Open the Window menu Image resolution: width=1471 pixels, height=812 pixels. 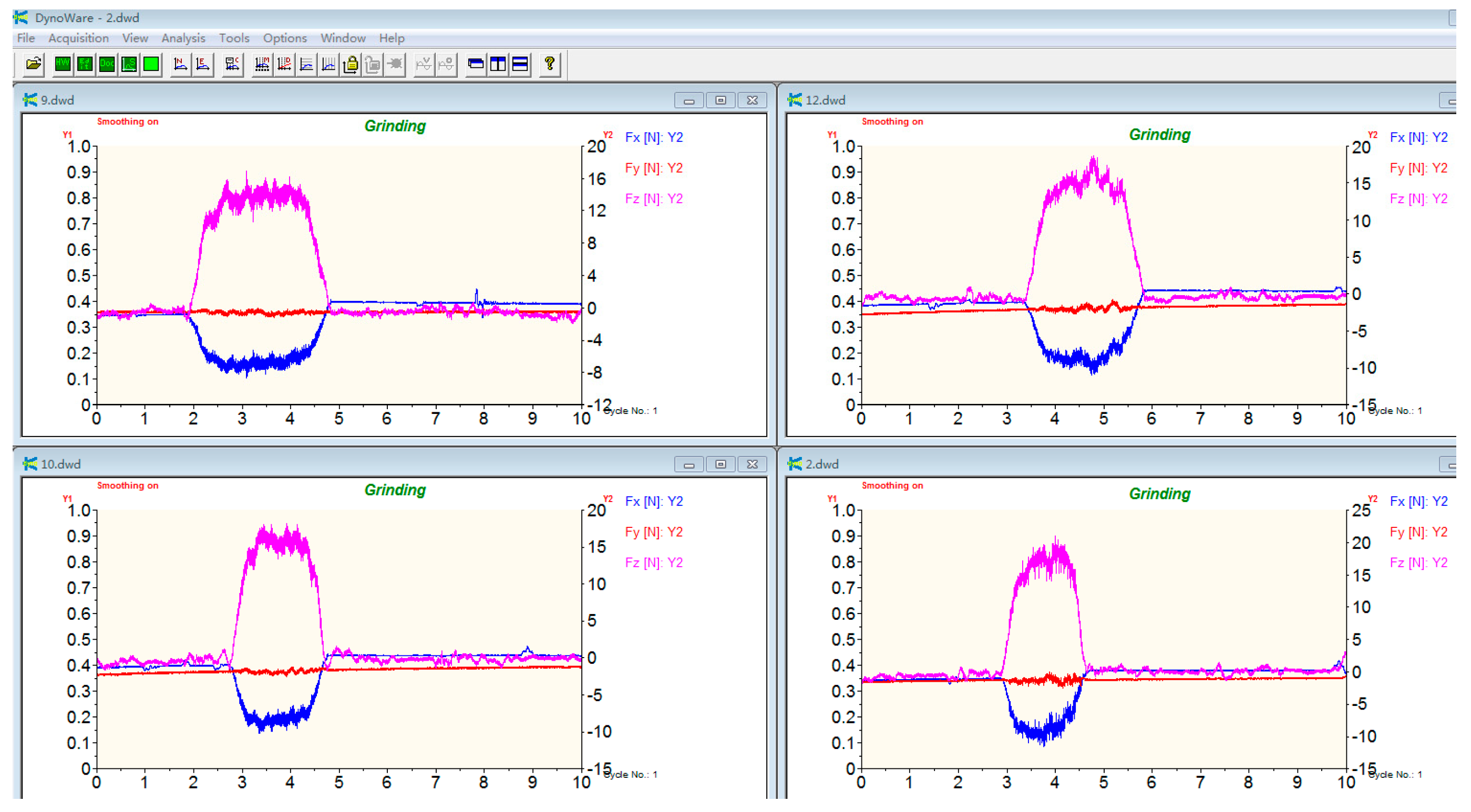point(343,38)
